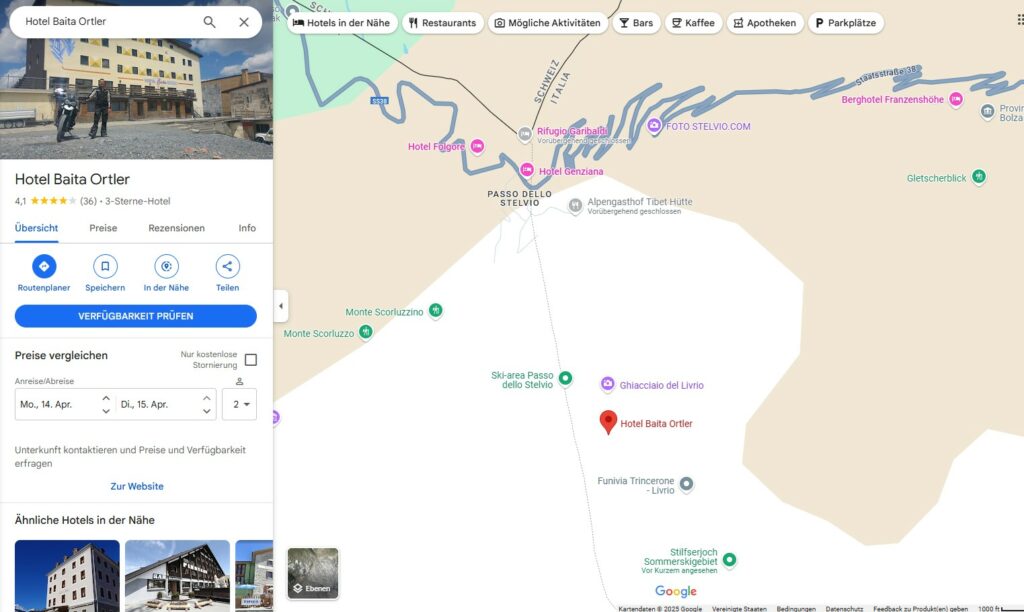
Task: Select the Apotheken filter chip
Action: coord(765,23)
